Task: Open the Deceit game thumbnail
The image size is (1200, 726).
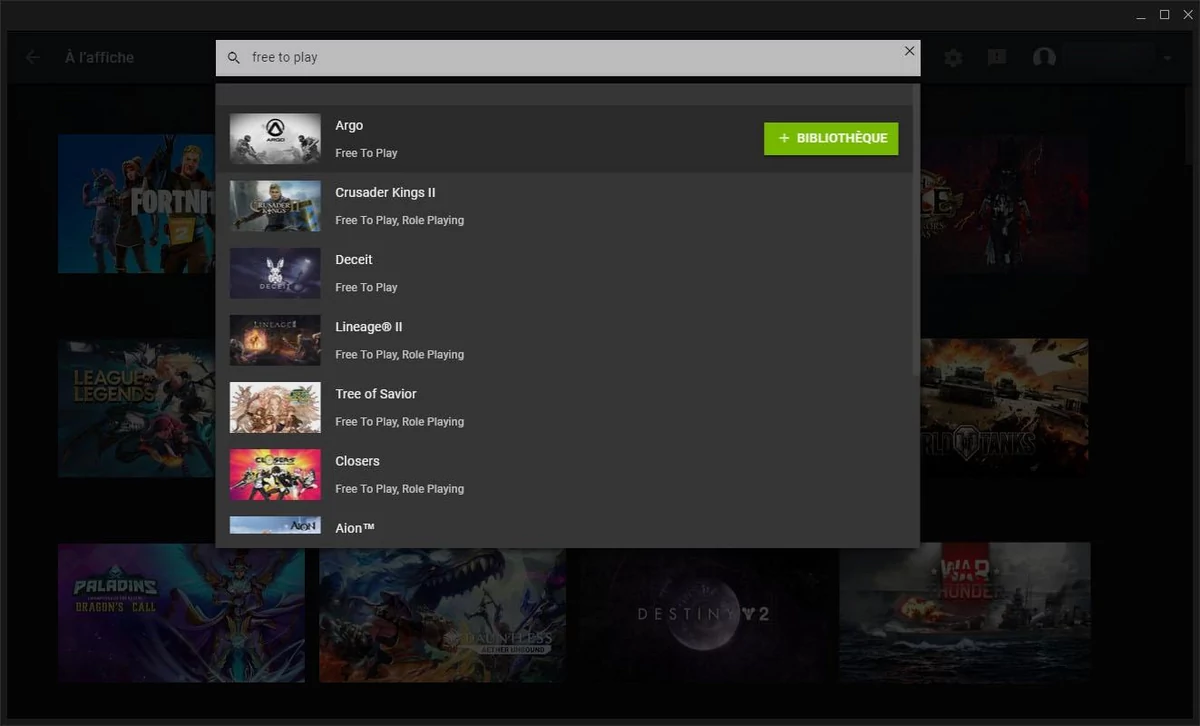Action: point(275,273)
